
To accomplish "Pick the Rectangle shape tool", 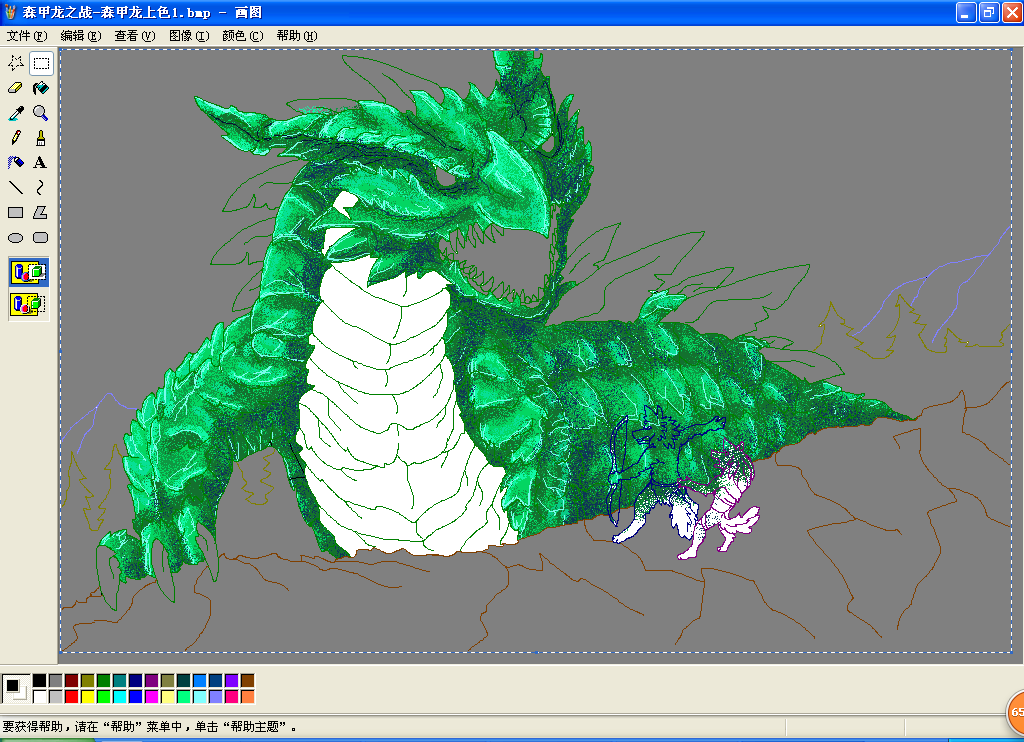I will (x=16, y=212).
